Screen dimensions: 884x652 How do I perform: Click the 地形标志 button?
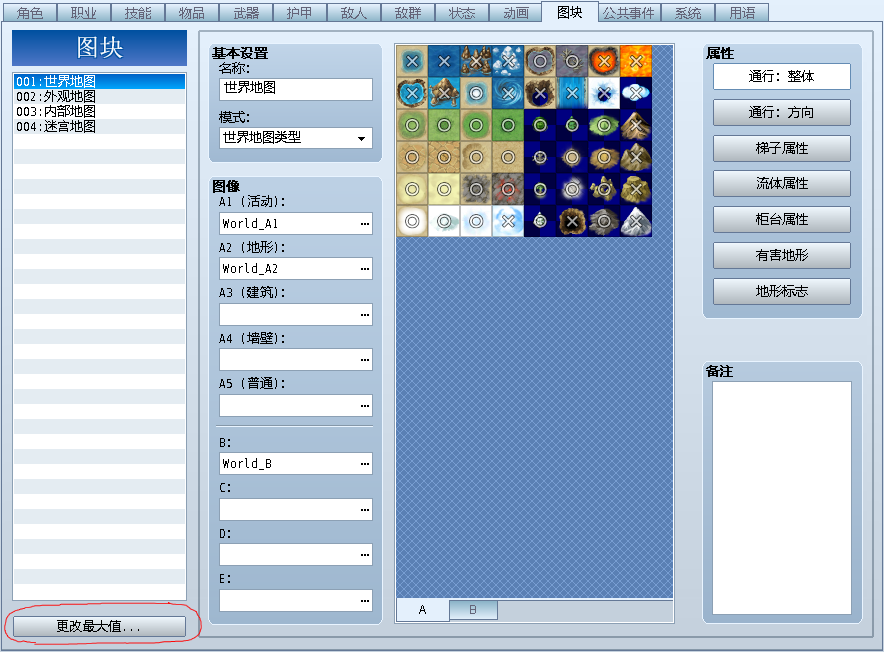coord(781,291)
